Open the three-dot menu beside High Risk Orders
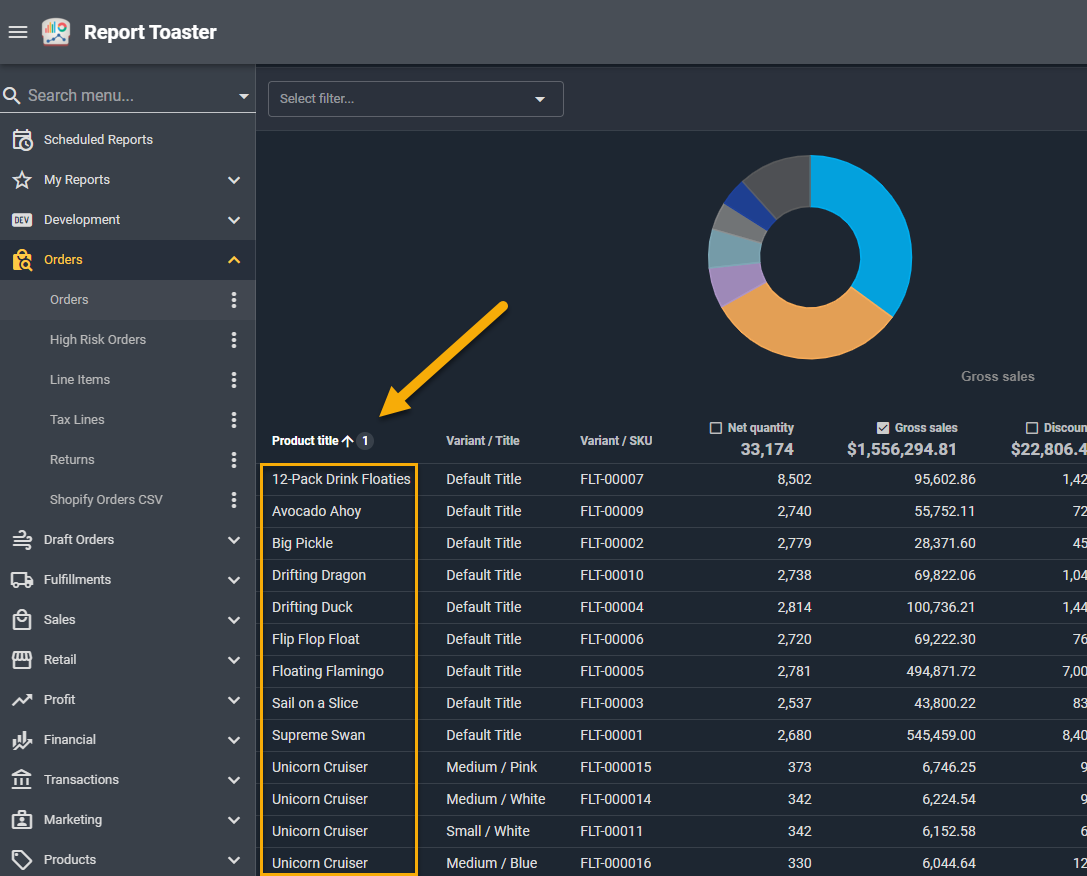 (x=234, y=340)
